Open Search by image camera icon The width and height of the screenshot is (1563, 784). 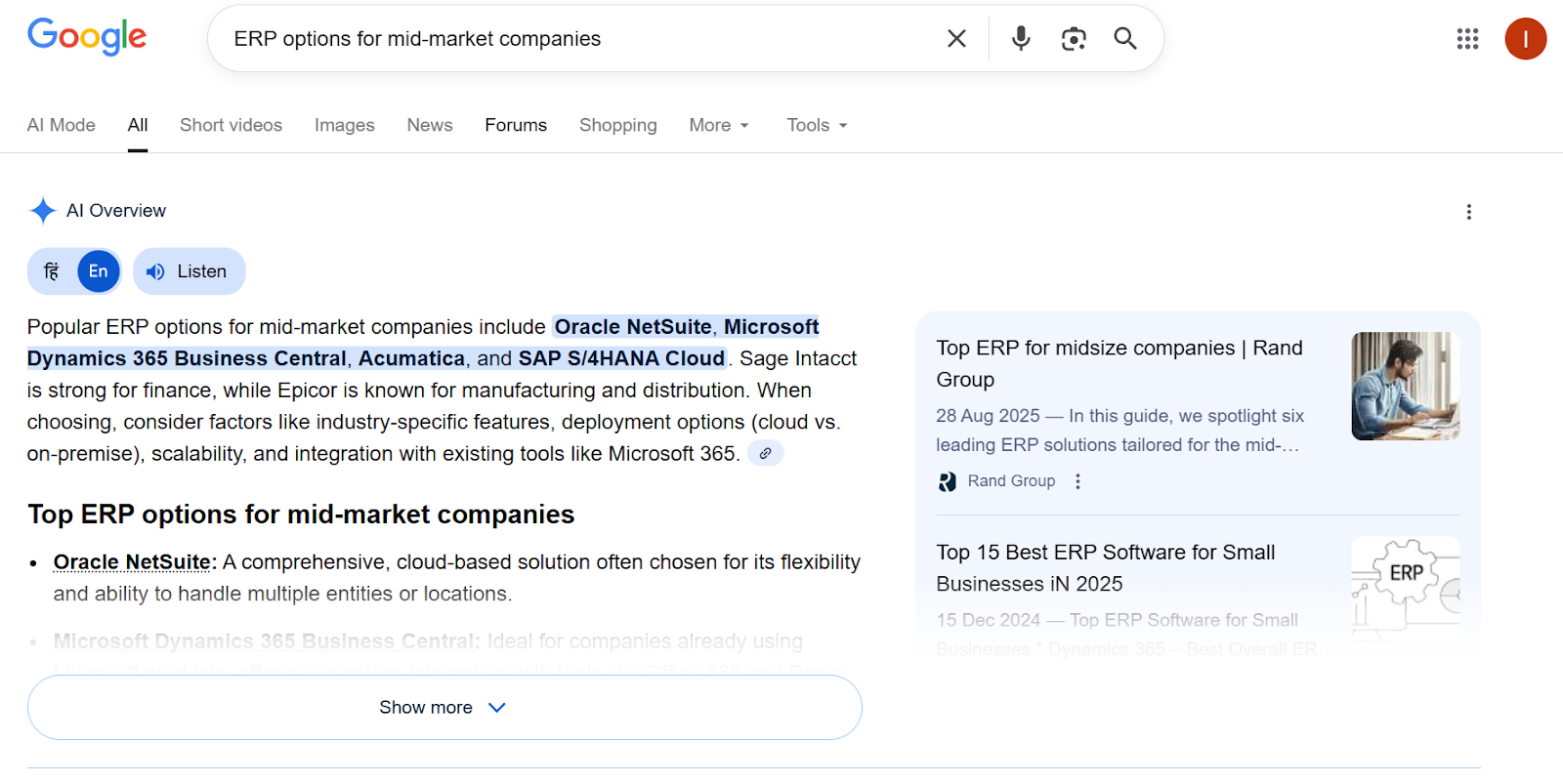pos(1074,38)
